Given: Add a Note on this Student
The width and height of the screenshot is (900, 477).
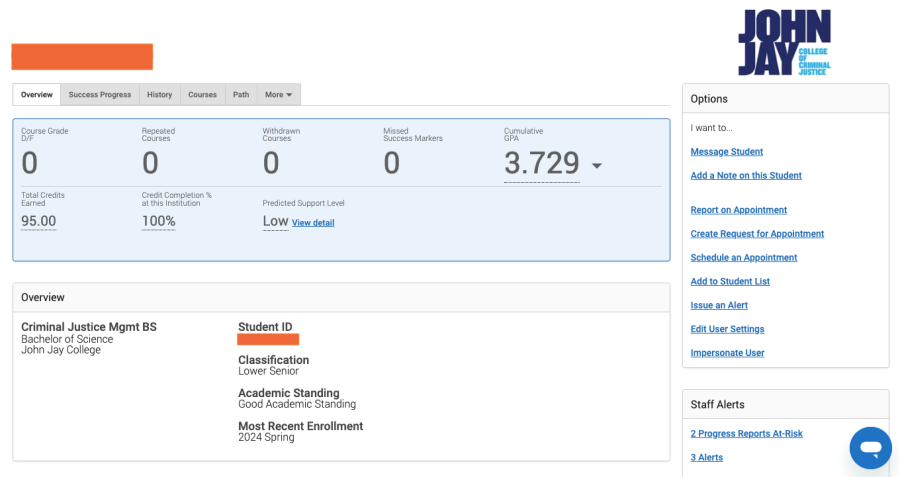Looking at the screenshot, I should click(x=746, y=176).
